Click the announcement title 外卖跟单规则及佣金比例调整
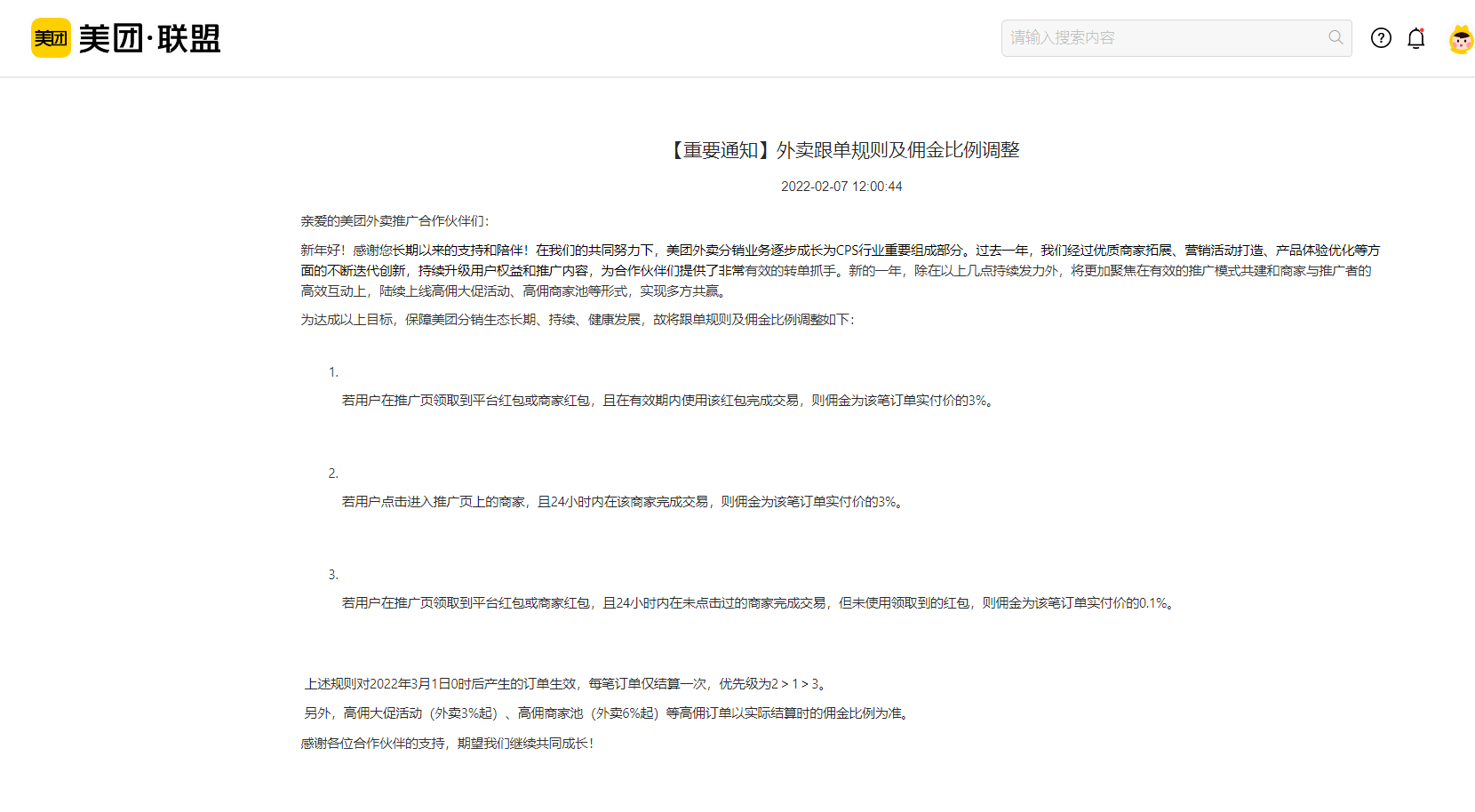This screenshot has width=1475, height=812. (841, 150)
